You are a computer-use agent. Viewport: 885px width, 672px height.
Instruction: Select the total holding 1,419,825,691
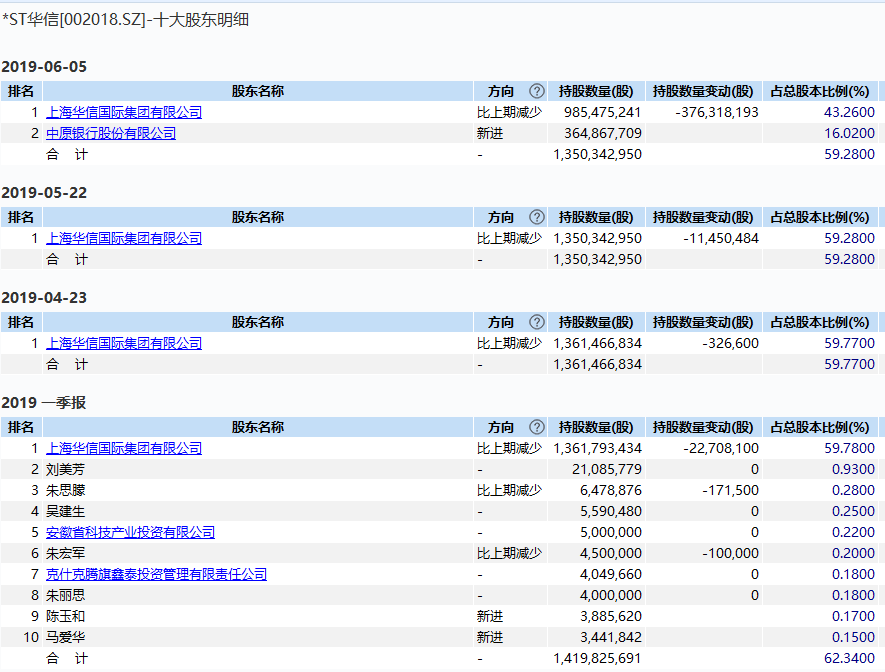click(x=597, y=658)
